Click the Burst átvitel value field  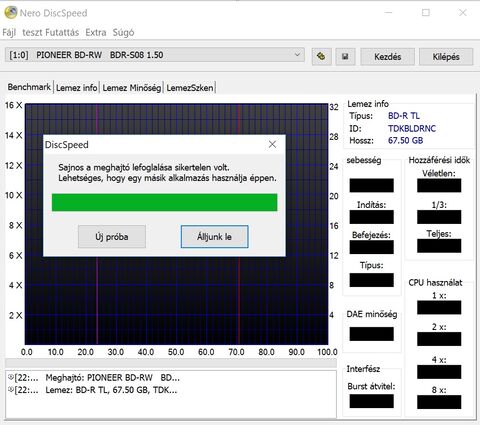[x=371, y=401]
